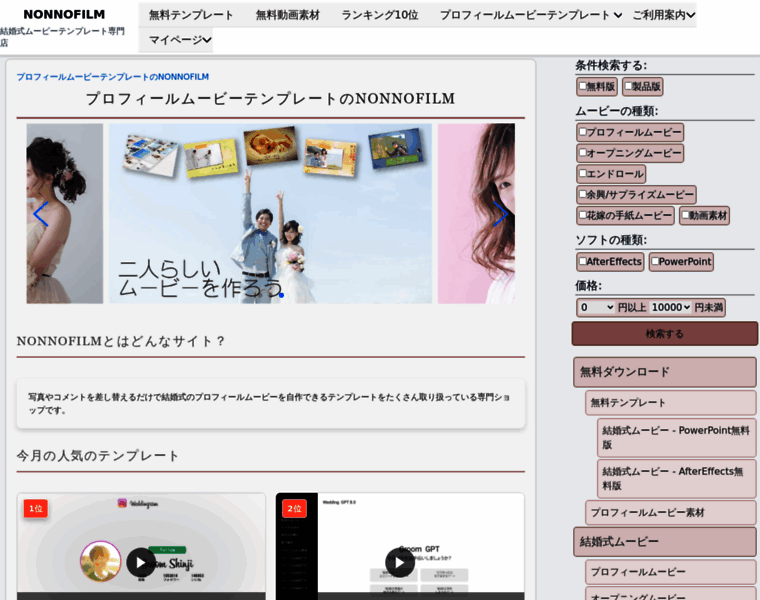Enable the AfterEffects software filter
Viewport: 760px width, 600px height.
(583, 261)
